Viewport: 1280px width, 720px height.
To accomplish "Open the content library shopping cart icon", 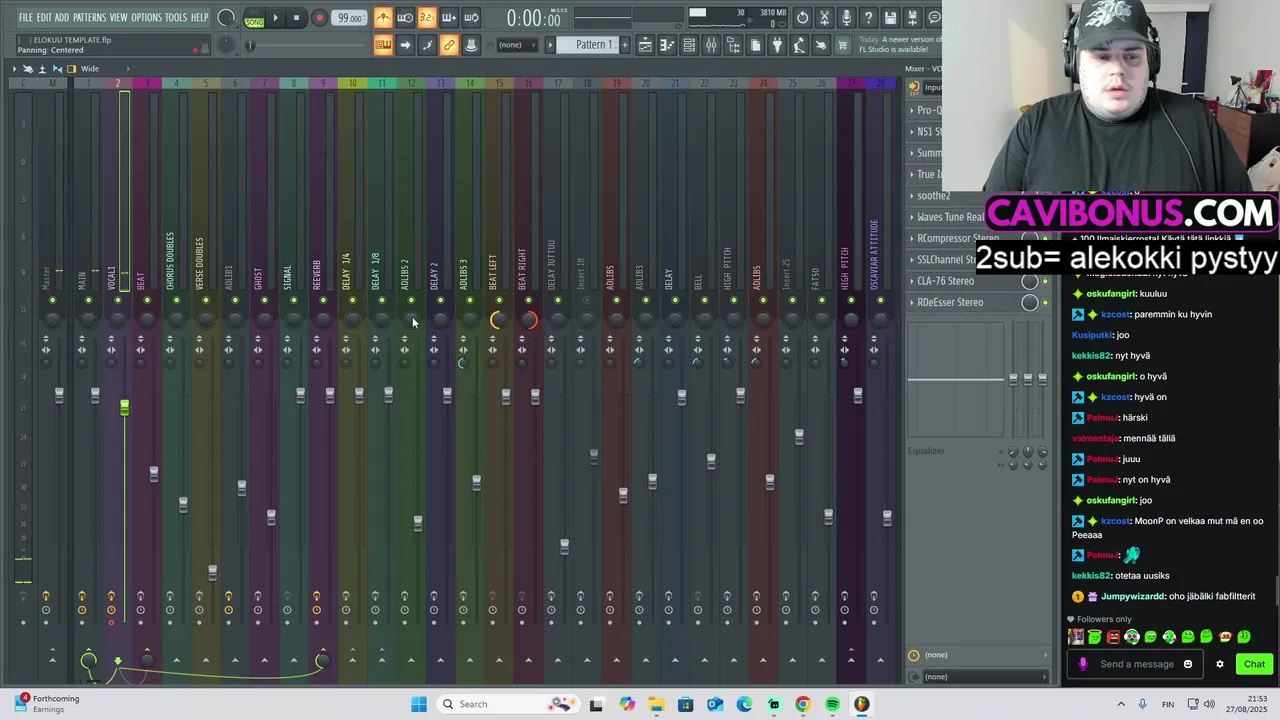I will pyautogui.click(x=842, y=45).
